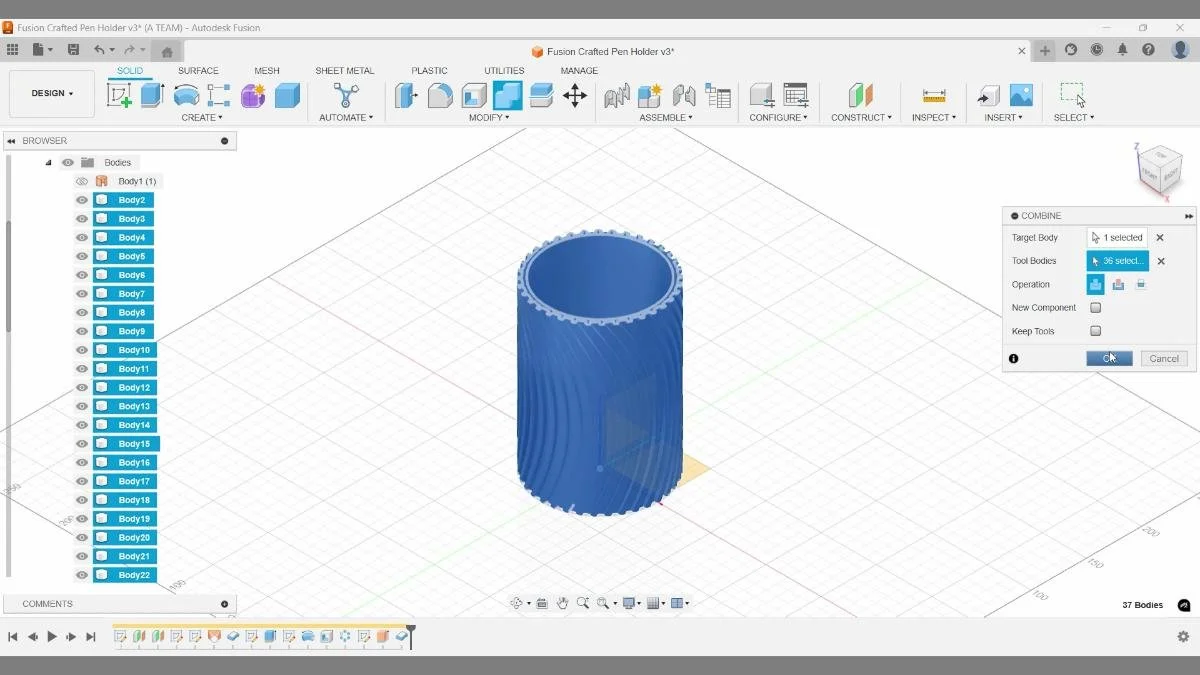Click the Orbit icon in navigation bar
This screenshot has width=1200, height=675.
tap(517, 602)
